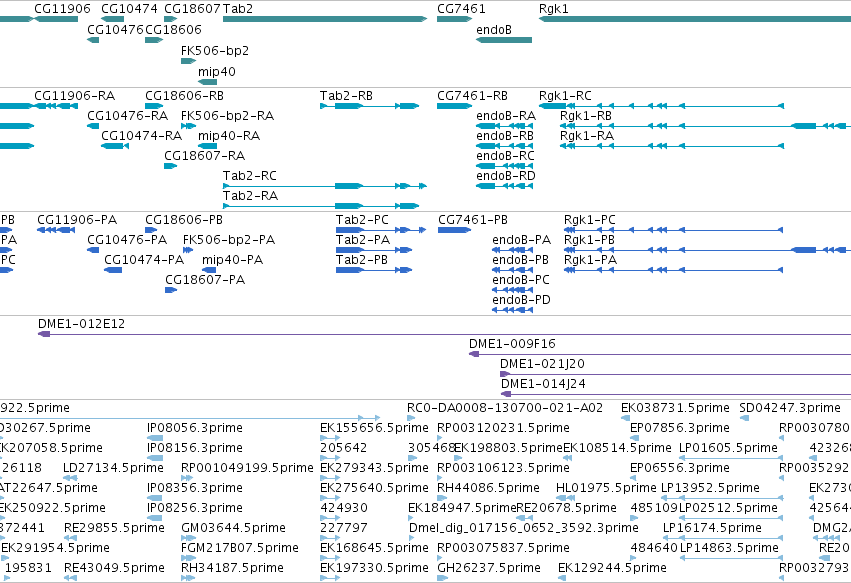
Task: Select transcript Tab2-RC label
Action: point(250,176)
